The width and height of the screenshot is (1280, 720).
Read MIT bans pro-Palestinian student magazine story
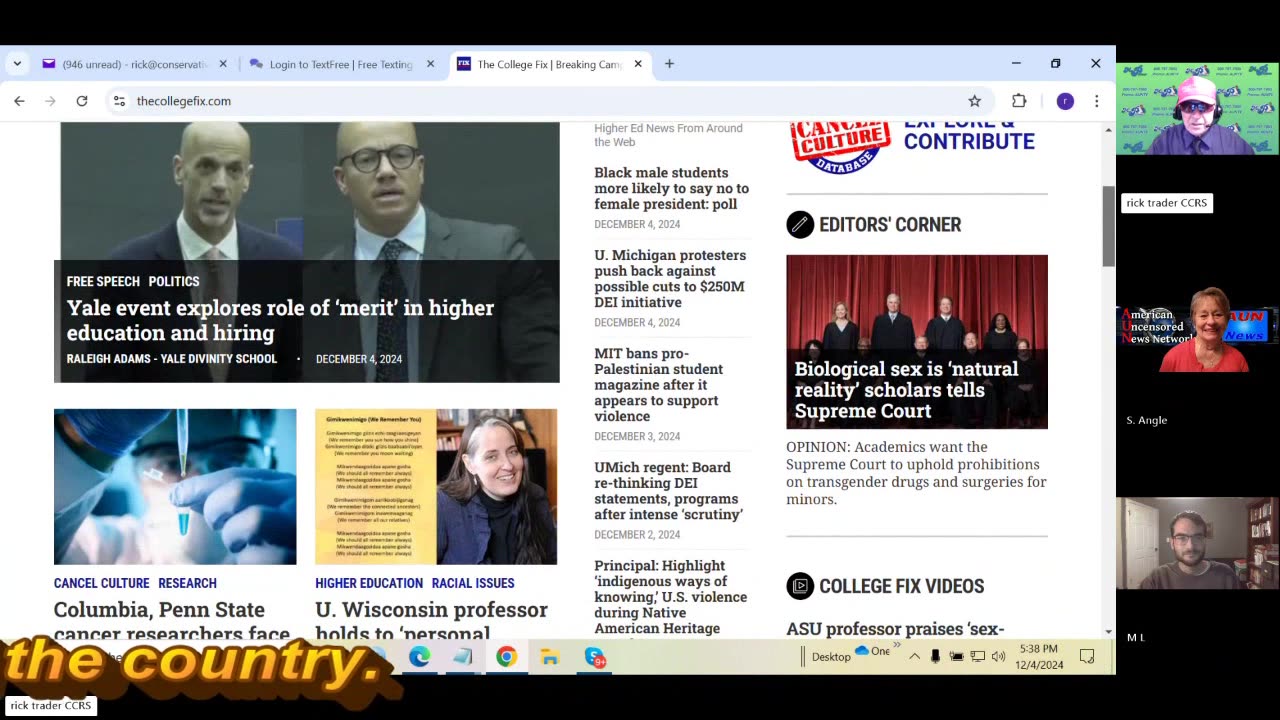pos(658,385)
